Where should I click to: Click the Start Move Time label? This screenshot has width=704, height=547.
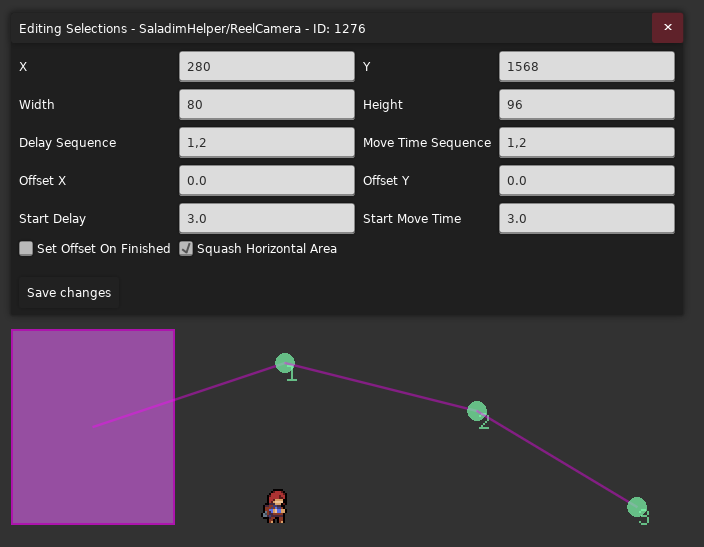click(x=412, y=218)
